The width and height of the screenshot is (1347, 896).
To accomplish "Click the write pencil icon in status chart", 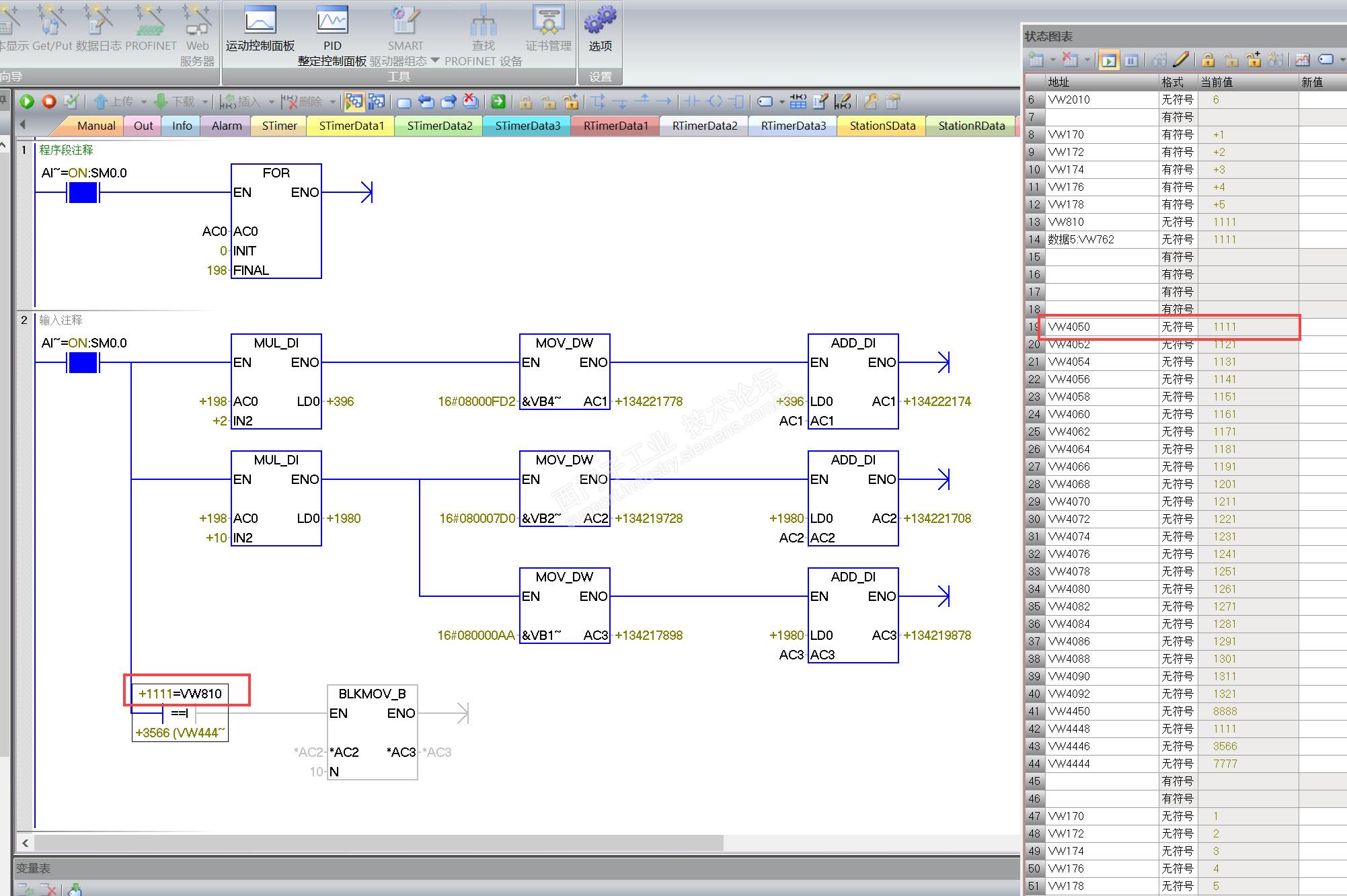I will (1181, 60).
